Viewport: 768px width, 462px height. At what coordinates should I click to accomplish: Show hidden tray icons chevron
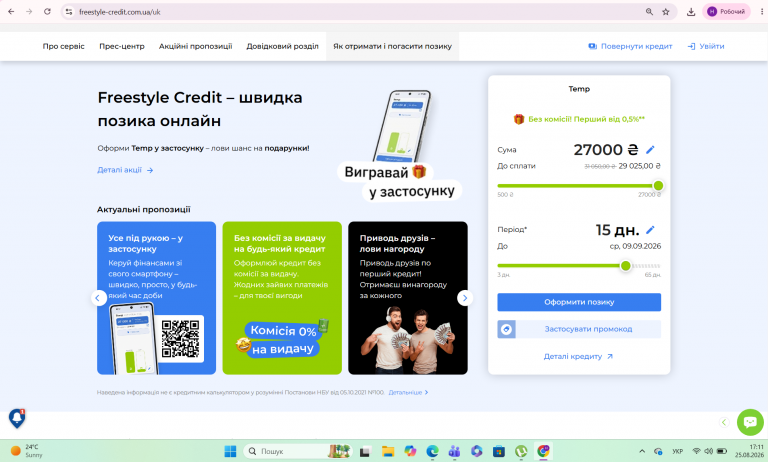642,451
